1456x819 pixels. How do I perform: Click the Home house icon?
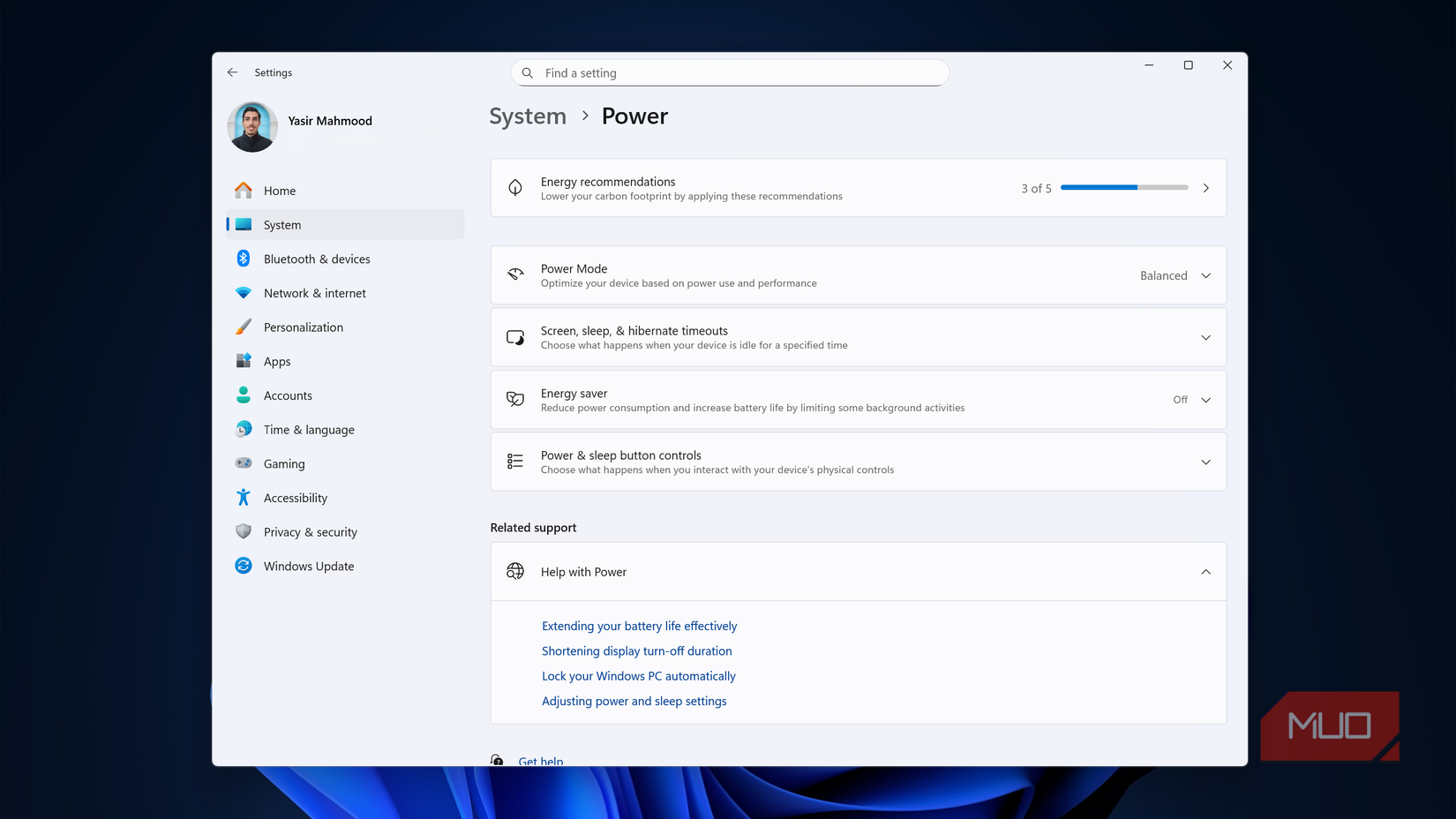point(244,191)
